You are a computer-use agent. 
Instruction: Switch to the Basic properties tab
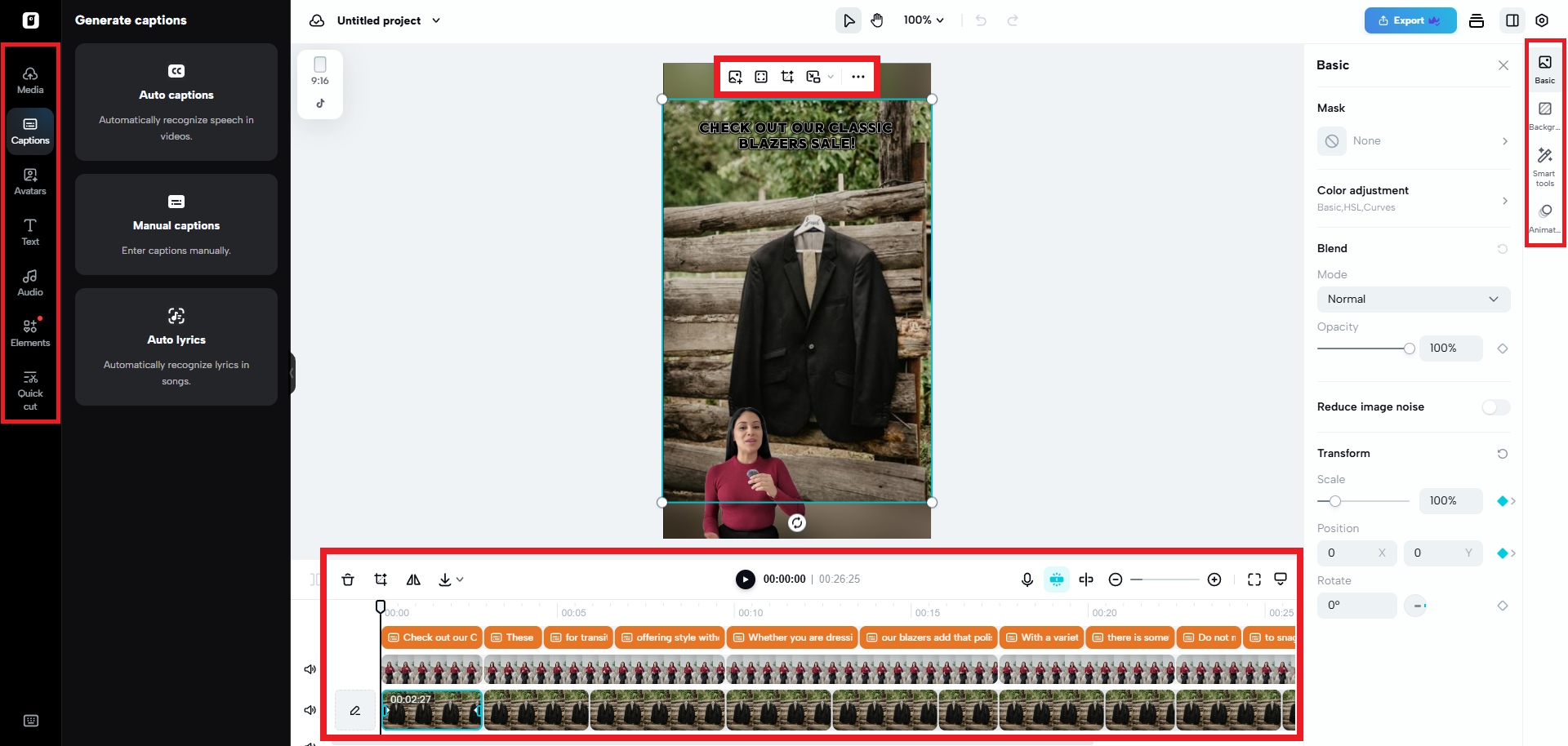[x=1544, y=69]
